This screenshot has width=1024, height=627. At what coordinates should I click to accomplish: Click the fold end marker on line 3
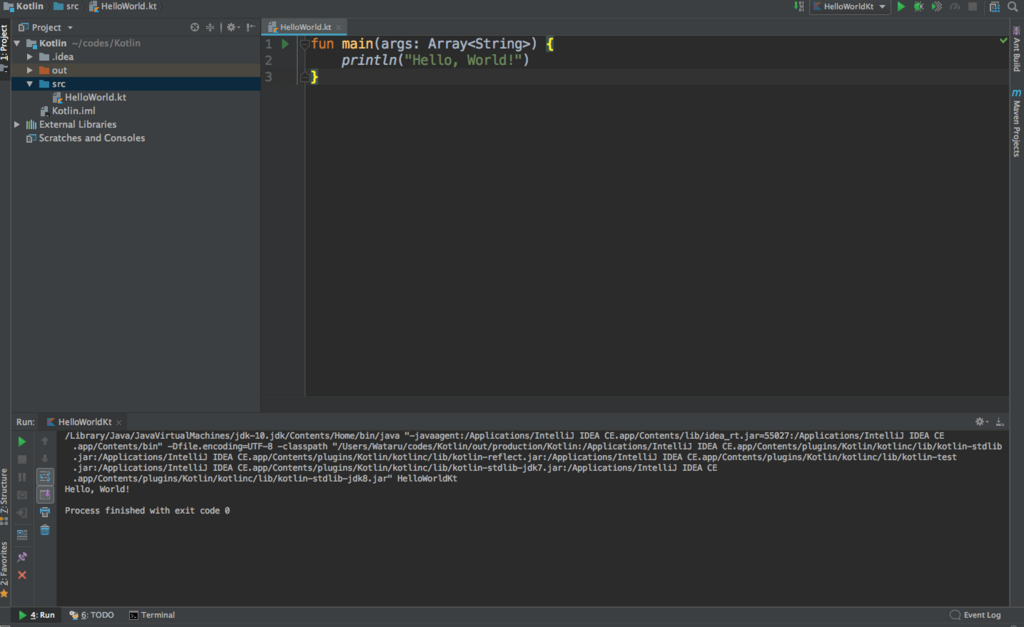(x=305, y=77)
